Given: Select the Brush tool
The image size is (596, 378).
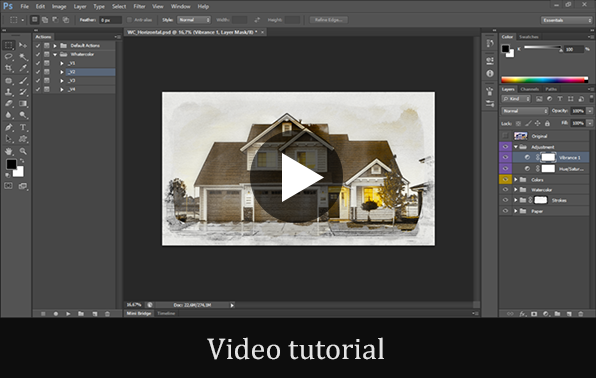Looking at the screenshot, I should (23, 81).
